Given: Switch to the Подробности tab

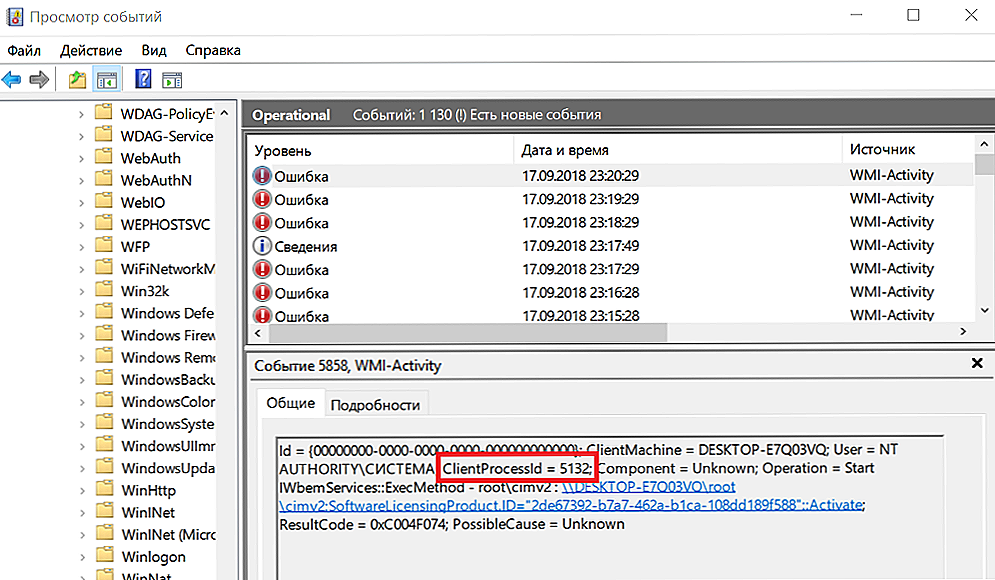Looking at the screenshot, I should pos(375,404).
